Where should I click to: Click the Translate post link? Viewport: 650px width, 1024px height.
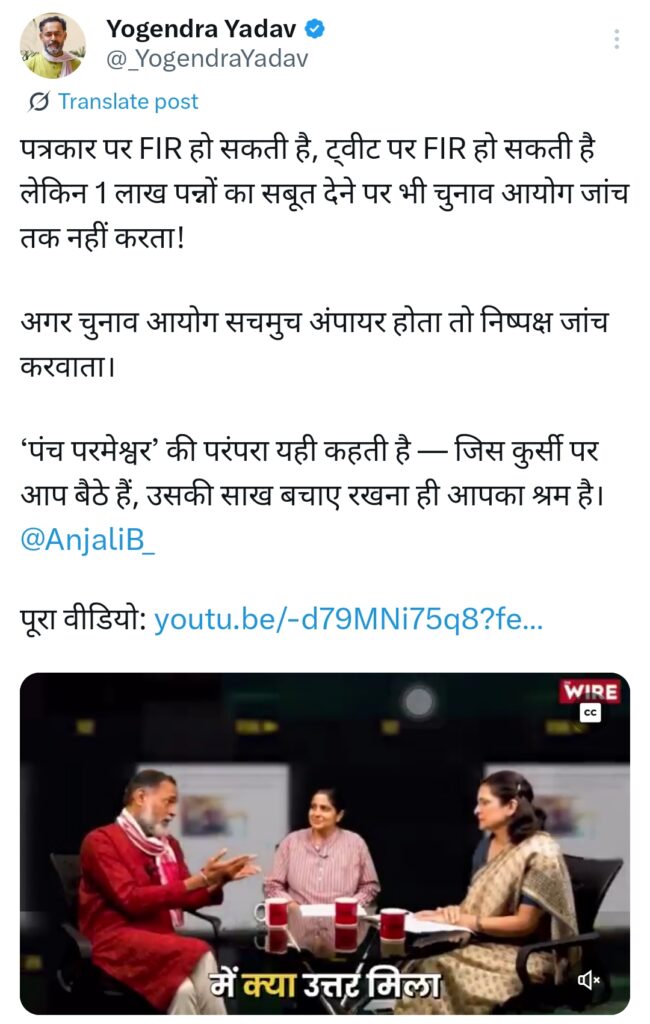[x=128, y=102]
